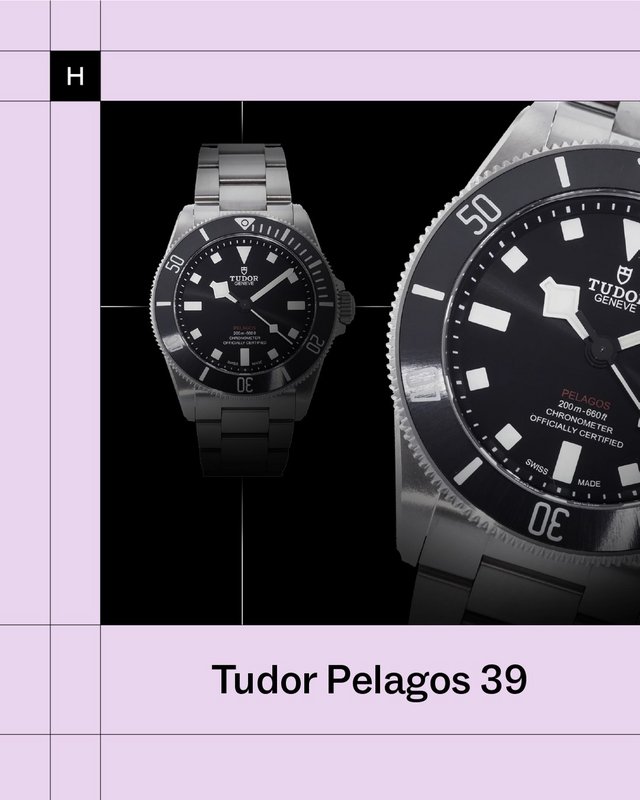Click the bezel triangle pip on small watch
The width and height of the screenshot is (640, 800).
244,223
